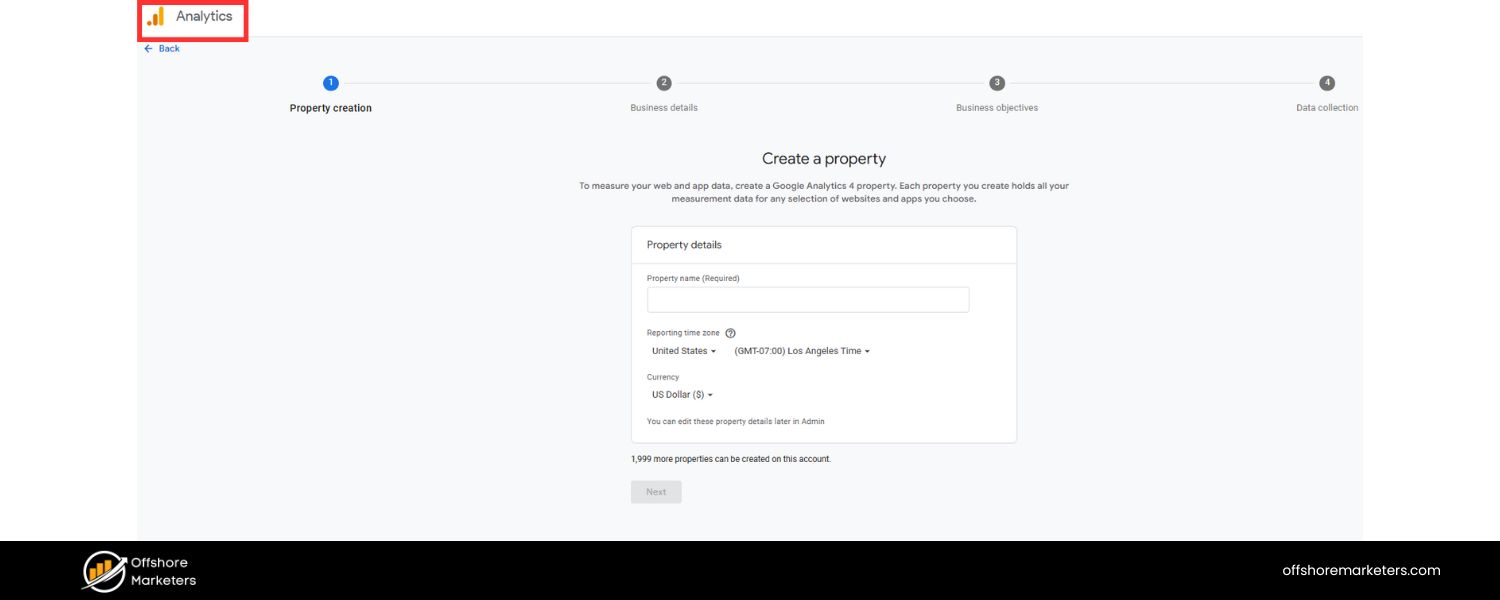The width and height of the screenshot is (1500, 600).
Task: Open the United States country dropdown
Action: tap(683, 351)
